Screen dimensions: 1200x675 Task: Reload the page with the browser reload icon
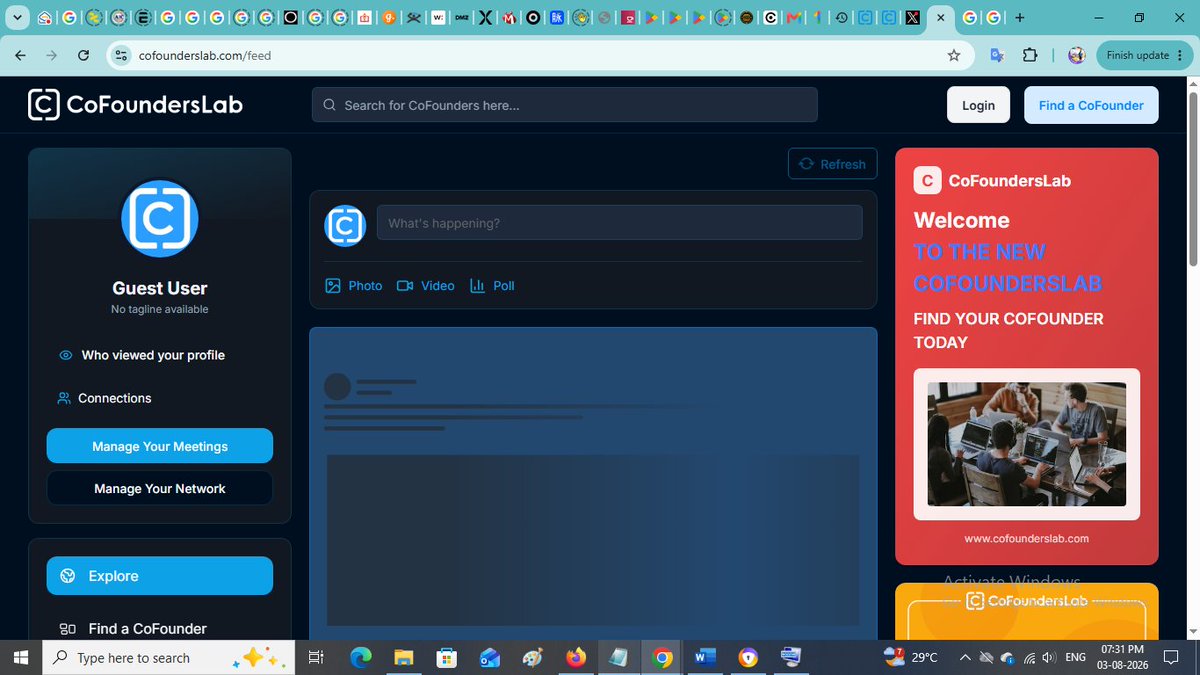tap(84, 56)
